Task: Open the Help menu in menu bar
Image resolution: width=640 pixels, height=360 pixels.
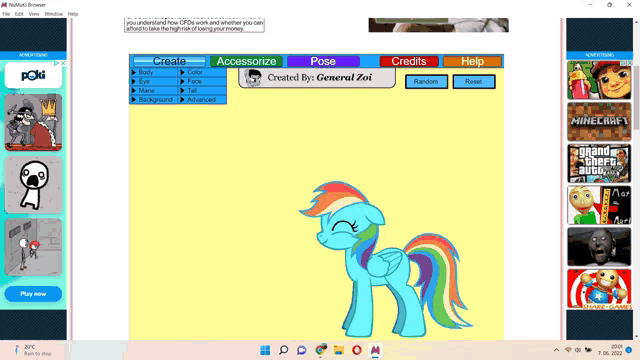Action: 73,14
